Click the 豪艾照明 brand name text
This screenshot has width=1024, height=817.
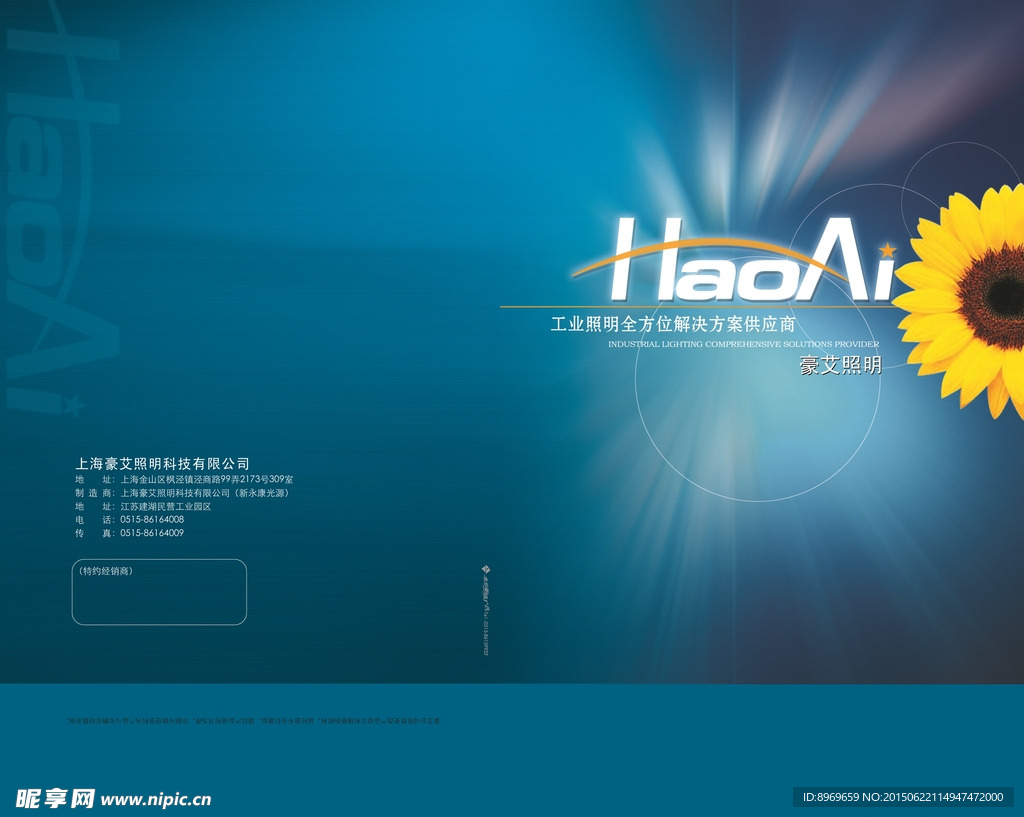tap(840, 364)
